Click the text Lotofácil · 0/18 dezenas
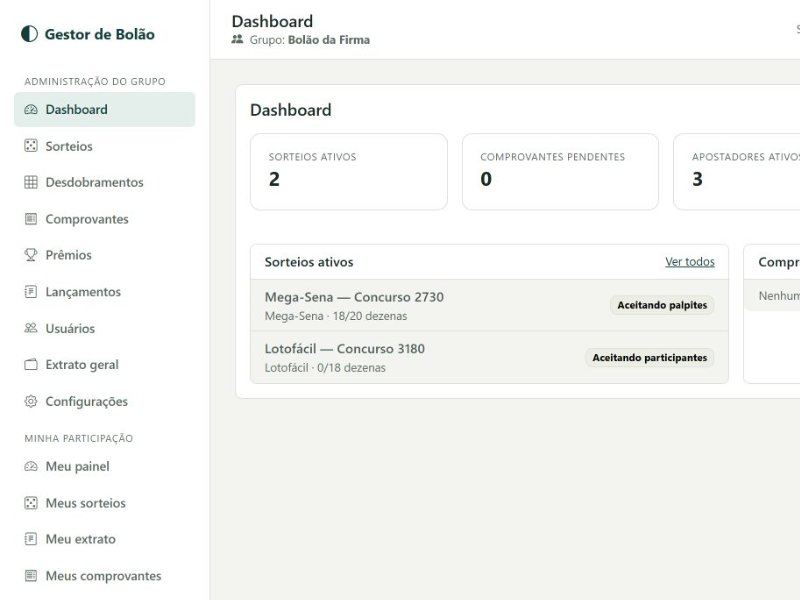Image resolution: width=800 pixels, height=600 pixels. click(325, 367)
